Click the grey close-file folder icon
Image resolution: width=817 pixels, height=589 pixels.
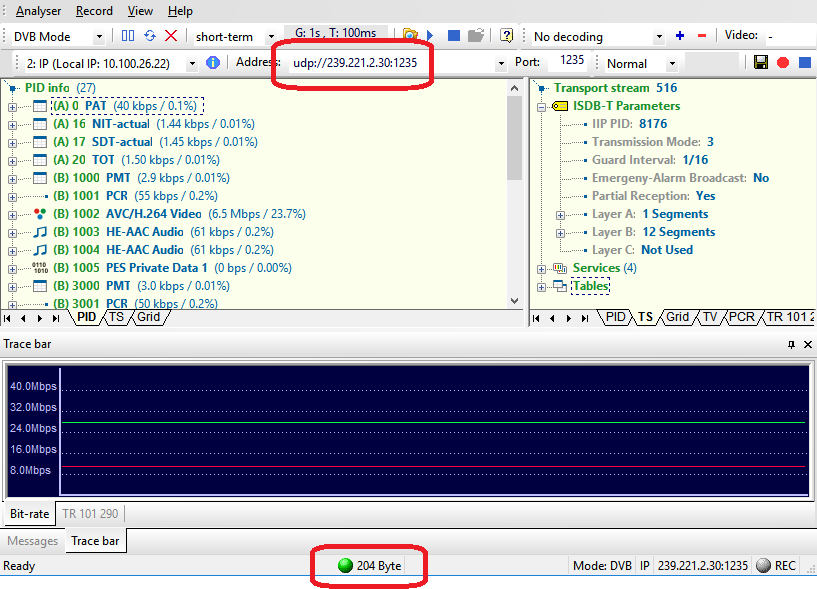point(476,35)
